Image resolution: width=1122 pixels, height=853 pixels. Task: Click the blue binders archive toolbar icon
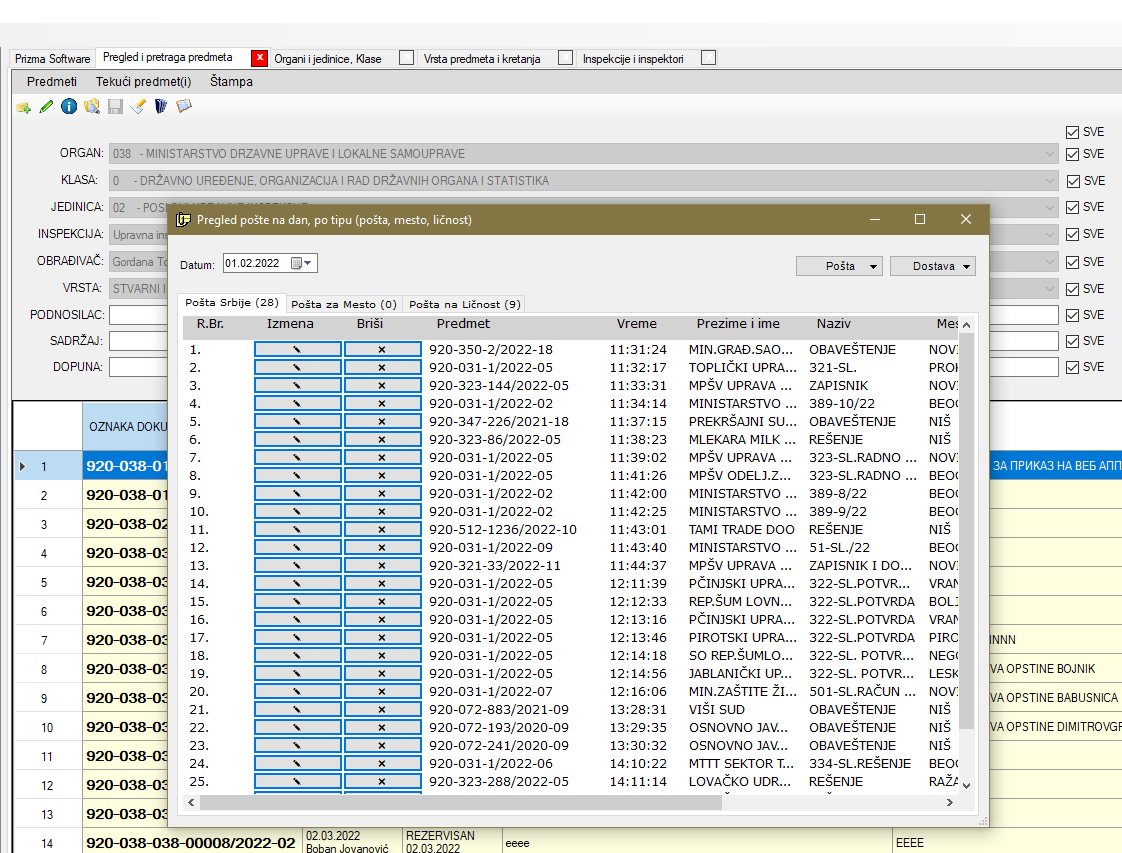coord(161,107)
